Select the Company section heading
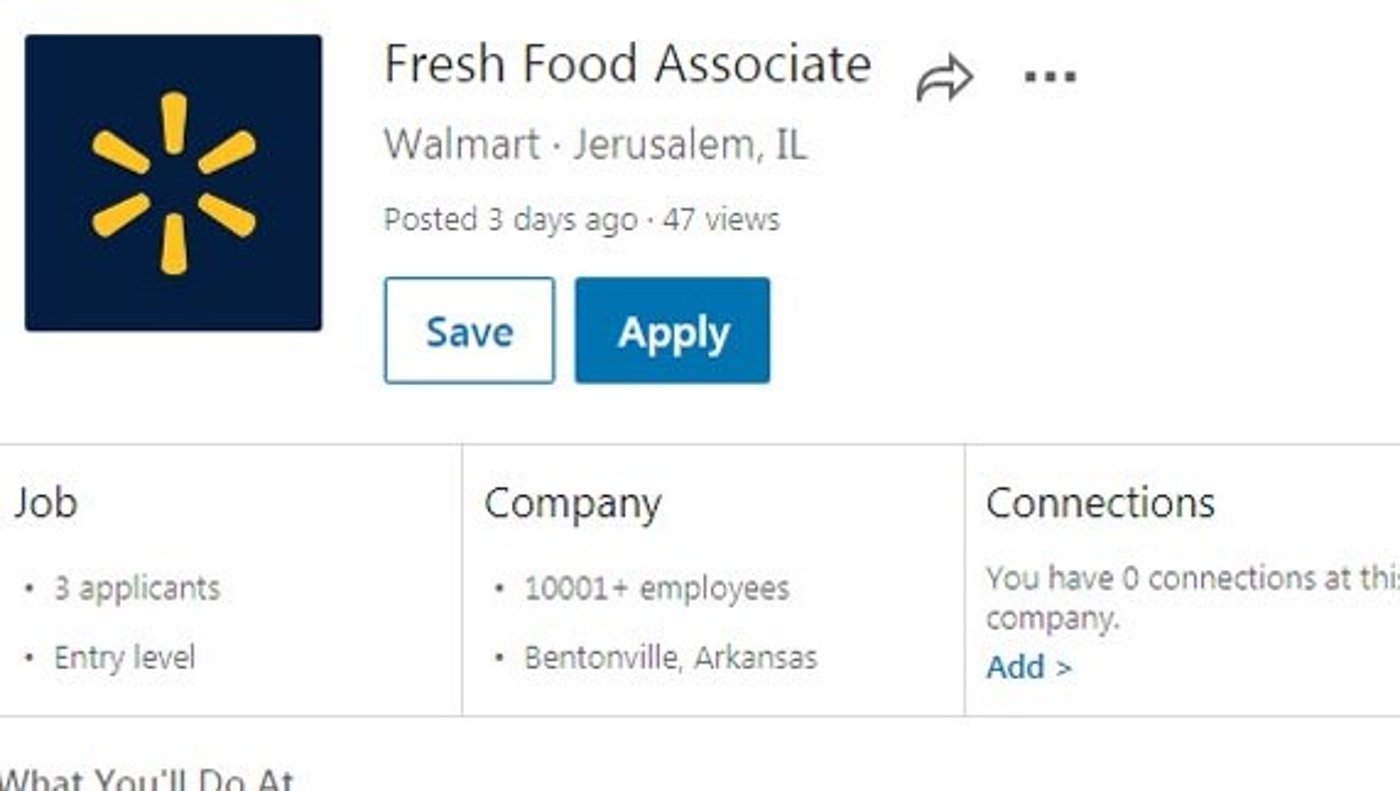 (x=573, y=504)
